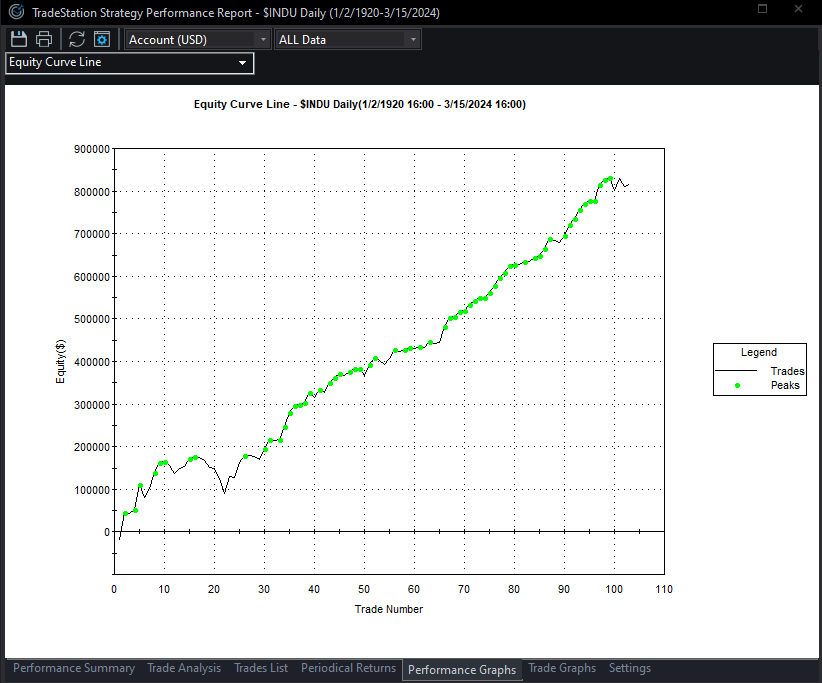Open report settings gear icon
Viewport: 822px width, 683px height.
102,39
